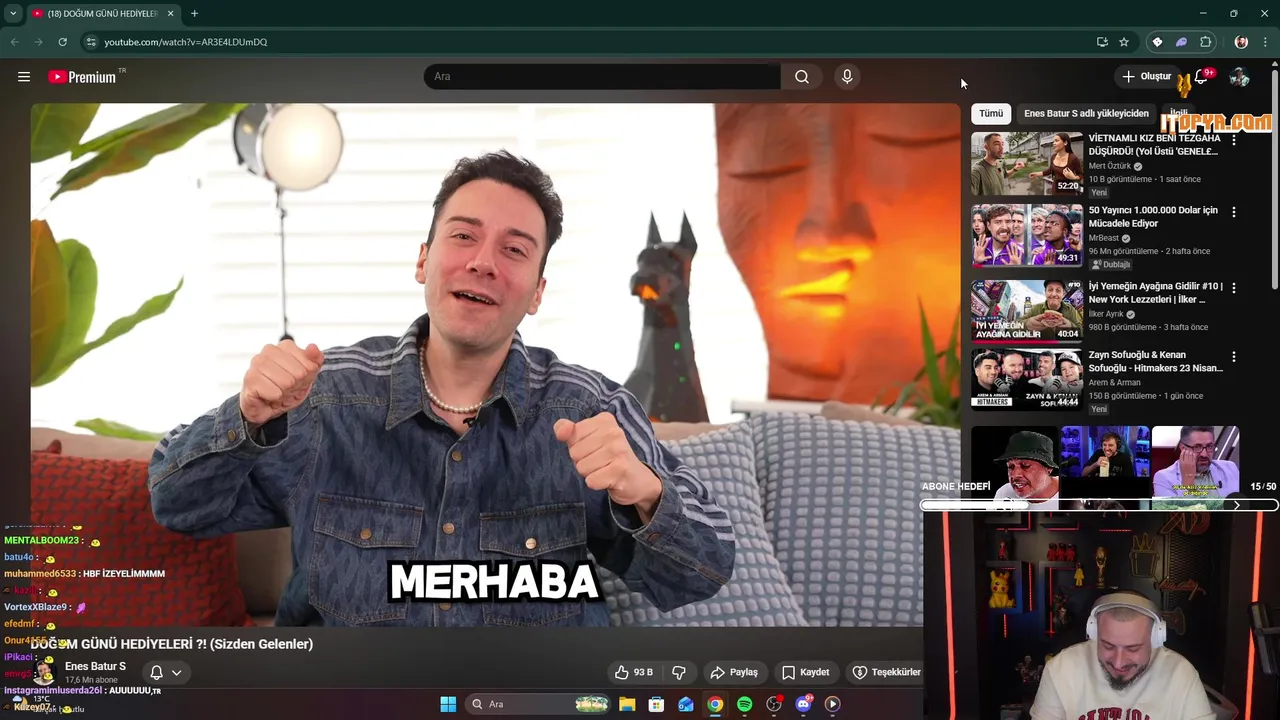Click the Chrome address bar URL
Image resolution: width=1280 pixels, height=720 pixels.
[x=186, y=42]
